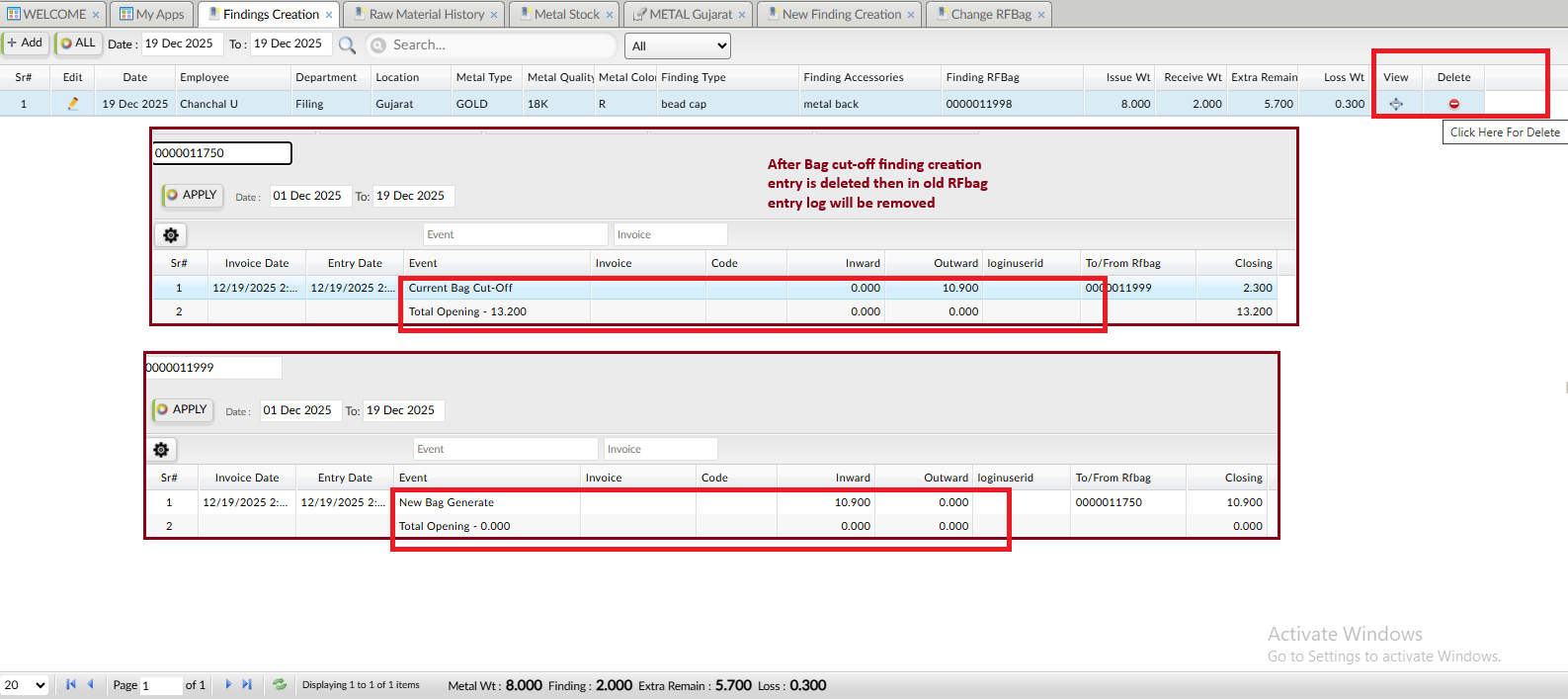Open the 'To' date picker field in toolbar
This screenshot has width=1568, height=699.
click(288, 44)
